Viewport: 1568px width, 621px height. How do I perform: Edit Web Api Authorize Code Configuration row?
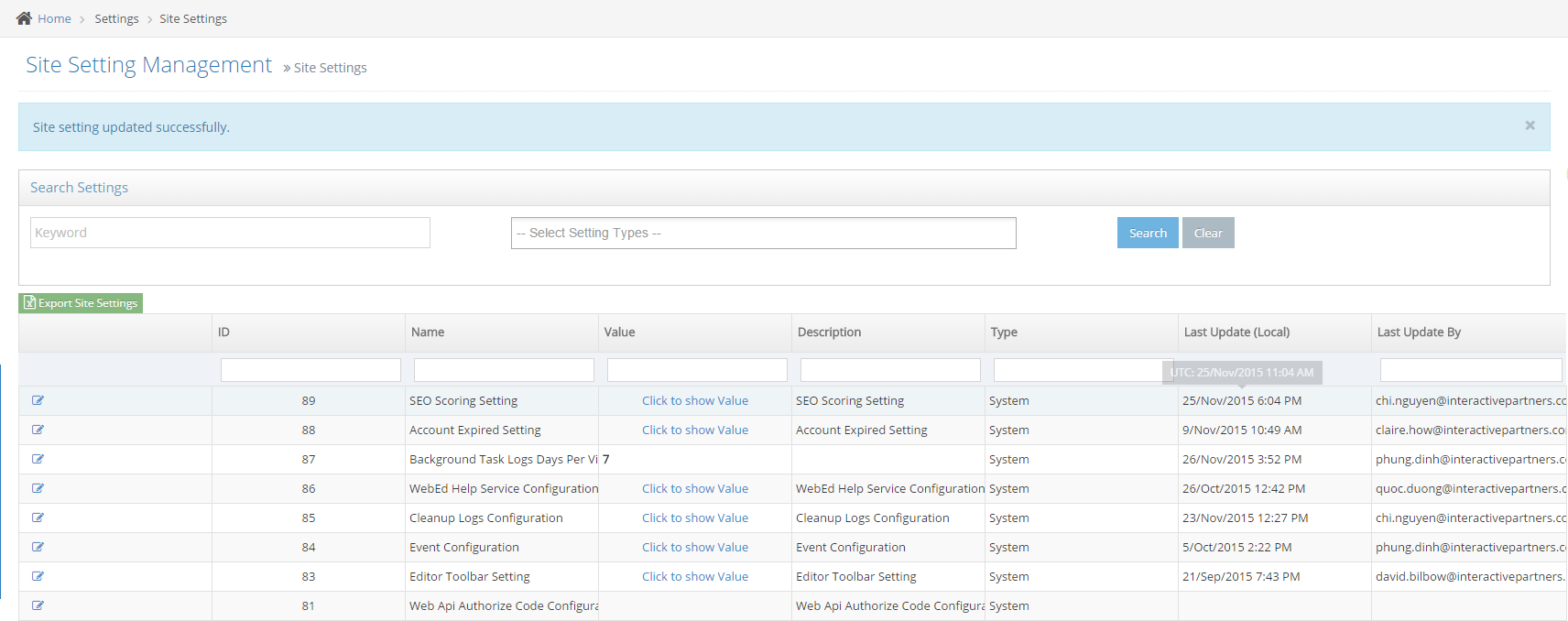38,605
